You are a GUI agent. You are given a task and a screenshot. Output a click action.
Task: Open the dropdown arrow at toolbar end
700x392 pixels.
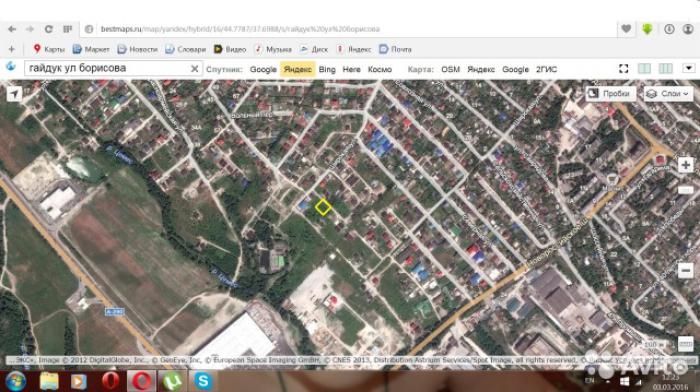688,68
